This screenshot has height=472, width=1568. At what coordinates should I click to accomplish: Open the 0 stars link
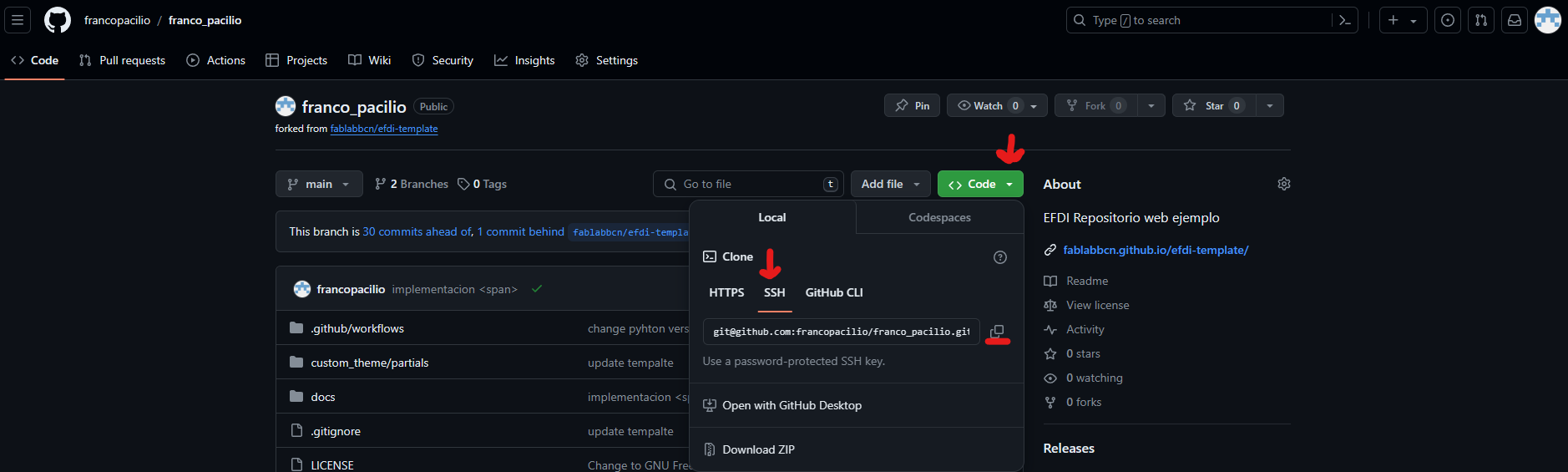tap(1072, 353)
